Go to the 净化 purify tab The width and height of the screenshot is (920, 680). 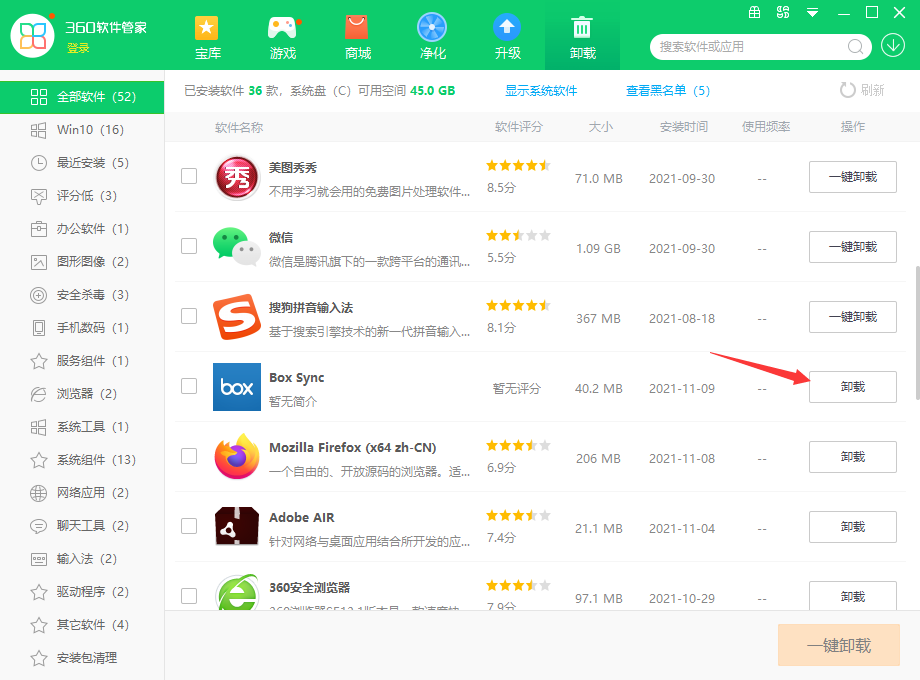(x=432, y=38)
